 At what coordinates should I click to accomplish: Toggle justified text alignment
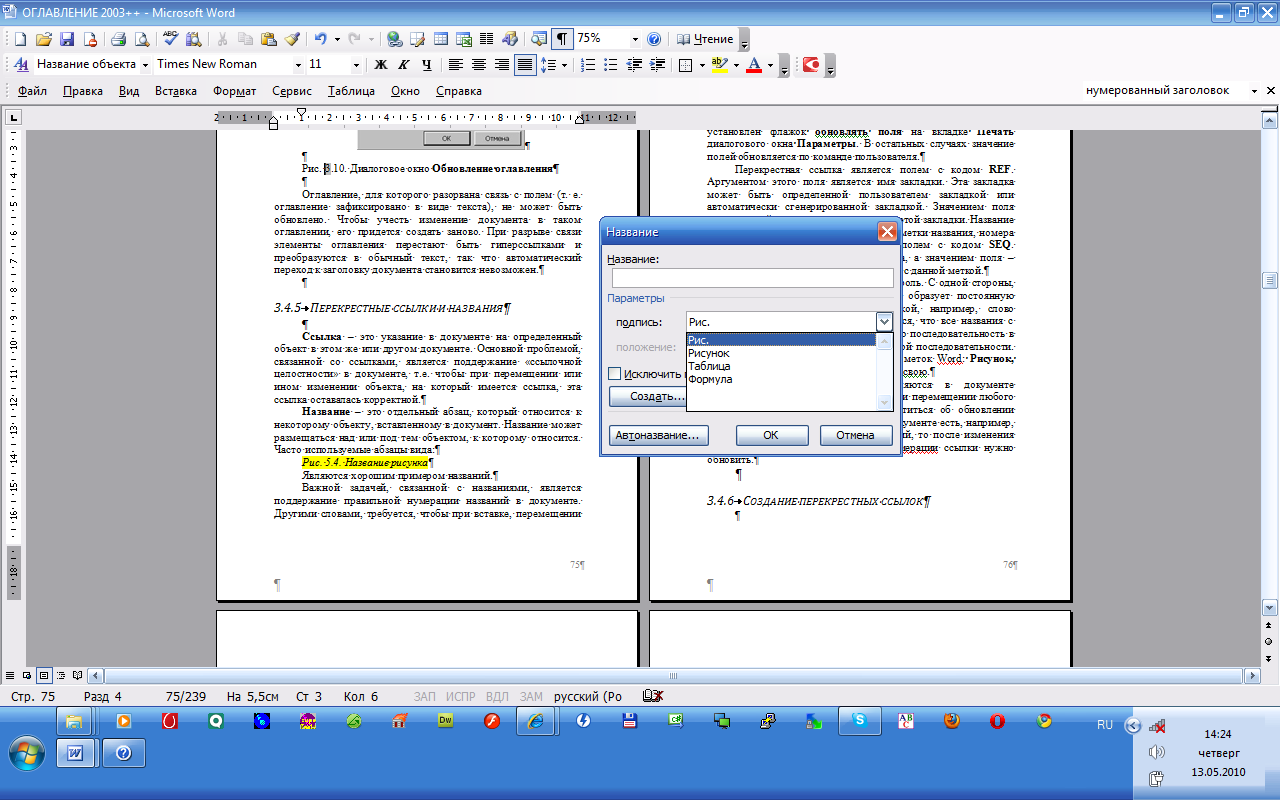click(x=524, y=64)
